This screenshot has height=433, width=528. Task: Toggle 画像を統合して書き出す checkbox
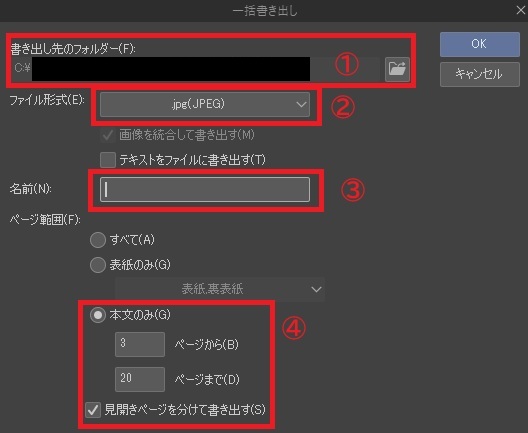(x=108, y=135)
